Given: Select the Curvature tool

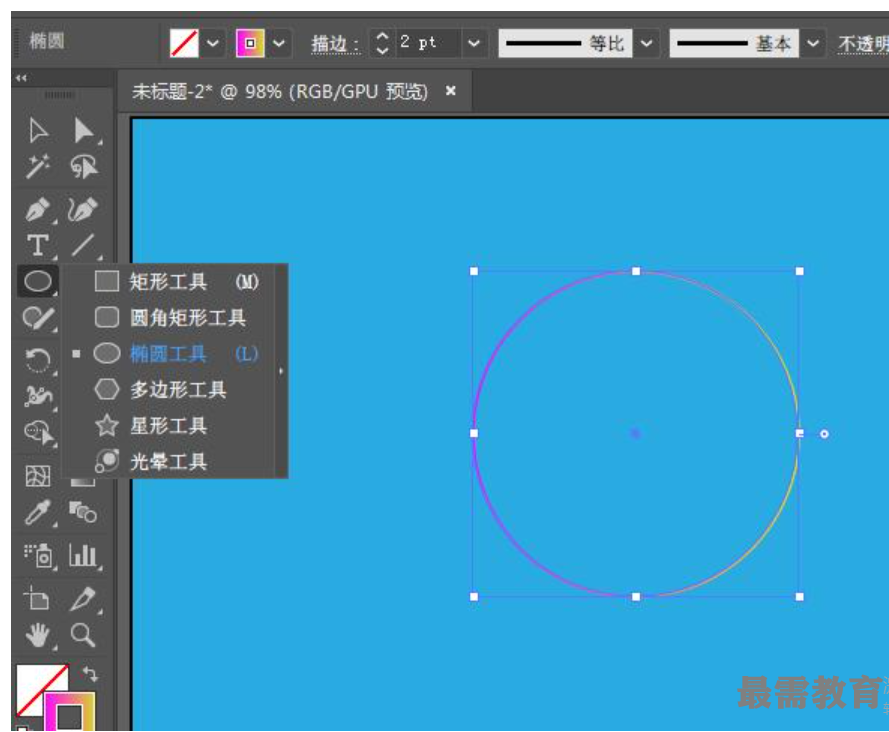Looking at the screenshot, I should (83, 209).
